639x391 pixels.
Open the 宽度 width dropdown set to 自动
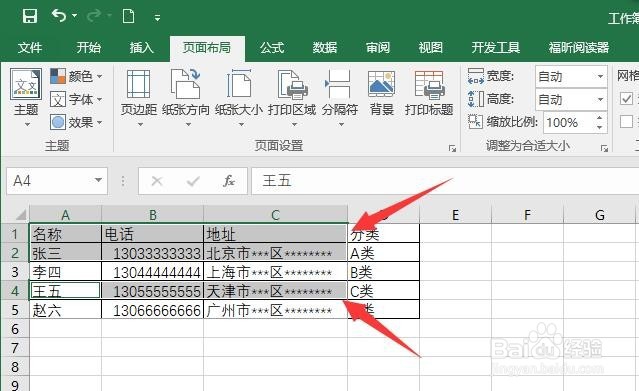[571, 76]
